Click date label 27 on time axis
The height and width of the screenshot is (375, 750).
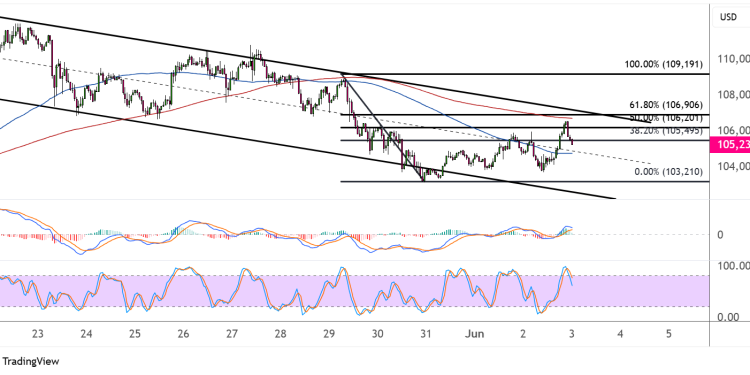(232, 334)
